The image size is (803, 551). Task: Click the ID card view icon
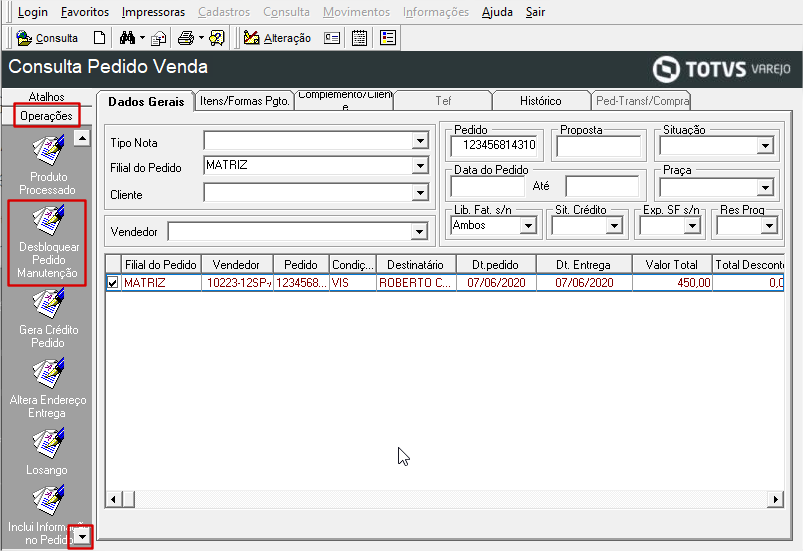pyautogui.click(x=332, y=38)
